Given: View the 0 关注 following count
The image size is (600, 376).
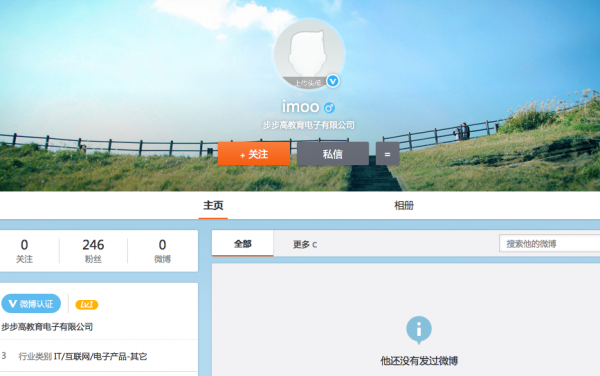Looking at the screenshot, I should tap(24, 251).
